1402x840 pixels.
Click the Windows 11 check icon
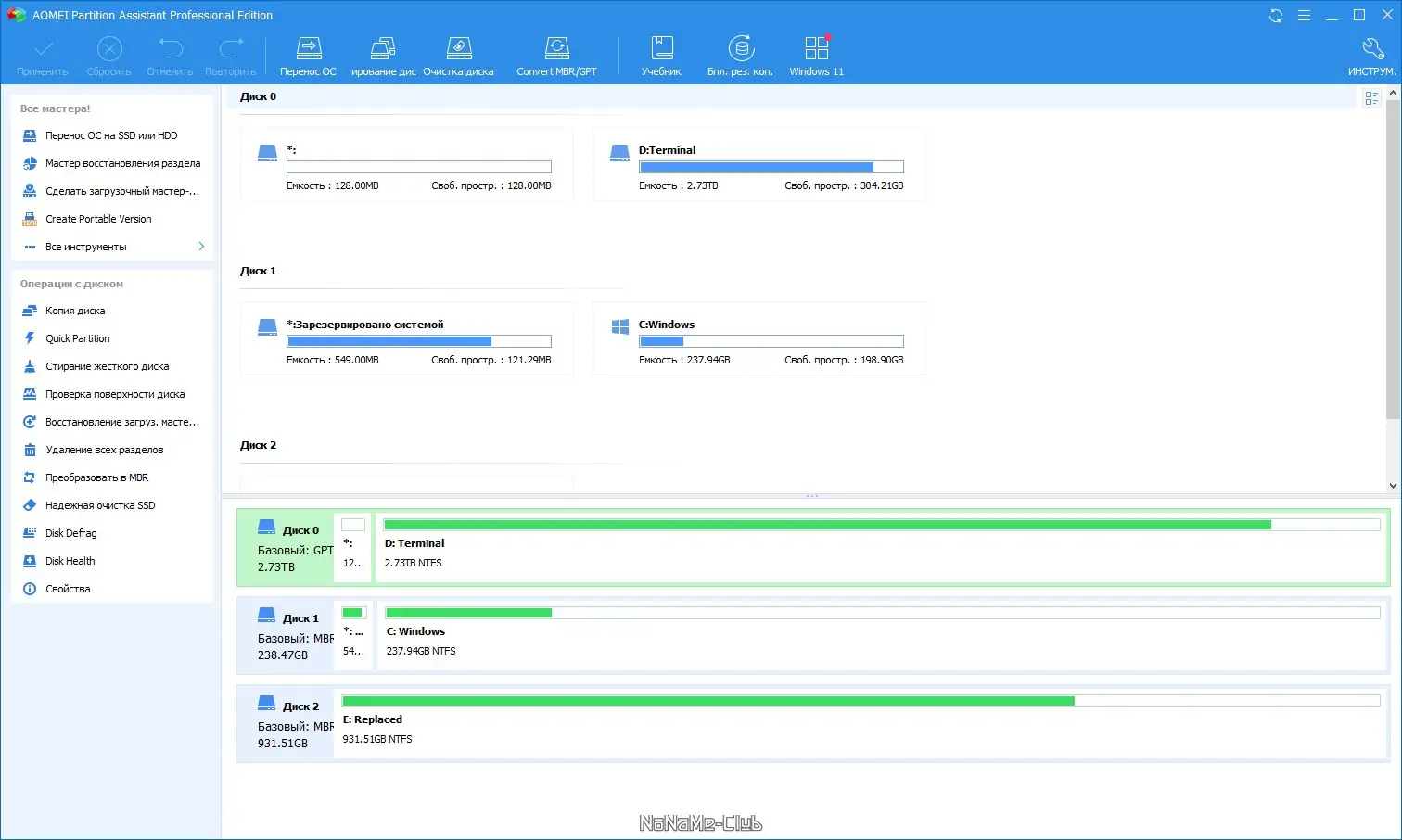(x=817, y=46)
